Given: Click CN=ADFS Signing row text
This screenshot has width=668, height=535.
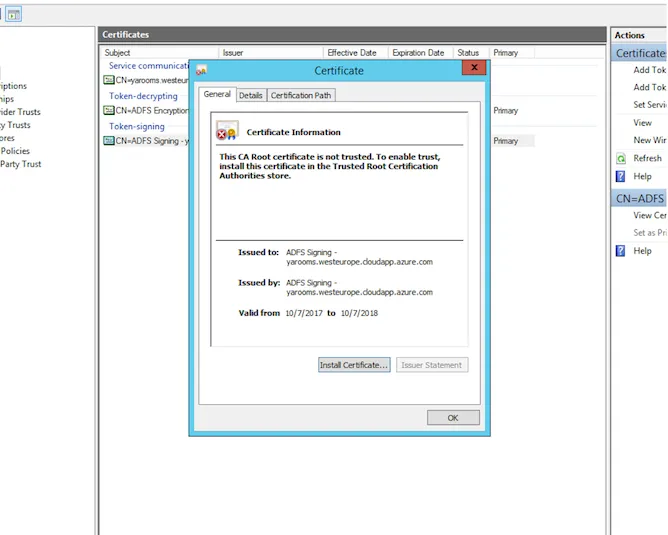Looking at the screenshot, I should 152,141.
